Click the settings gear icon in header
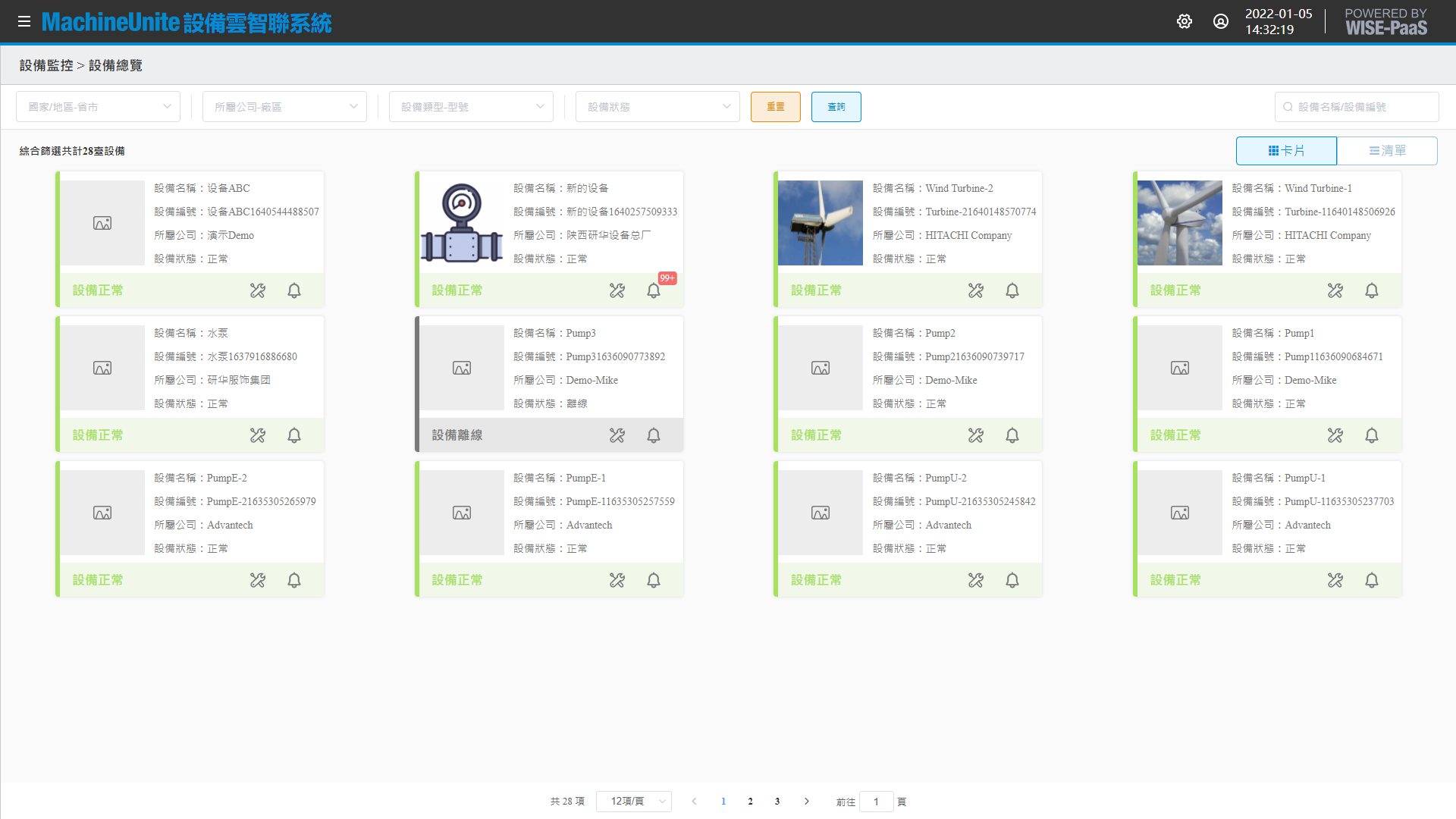Viewport: 1456px width, 819px height. click(x=1185, y=21)
